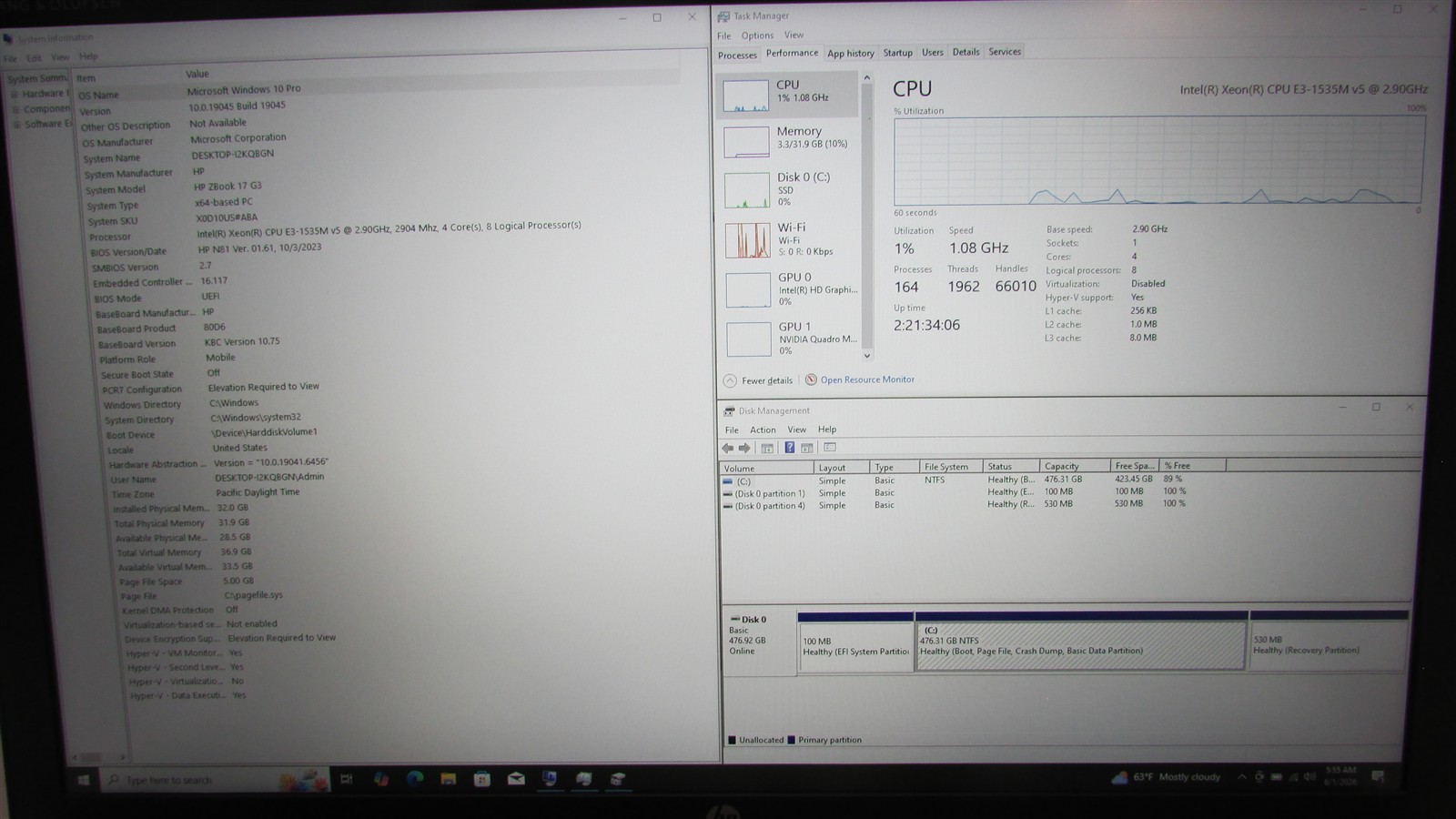Switch to the Processes tab in Task Manager
The height and width of the screenshot is (819, 1456).
pos(737,55)
